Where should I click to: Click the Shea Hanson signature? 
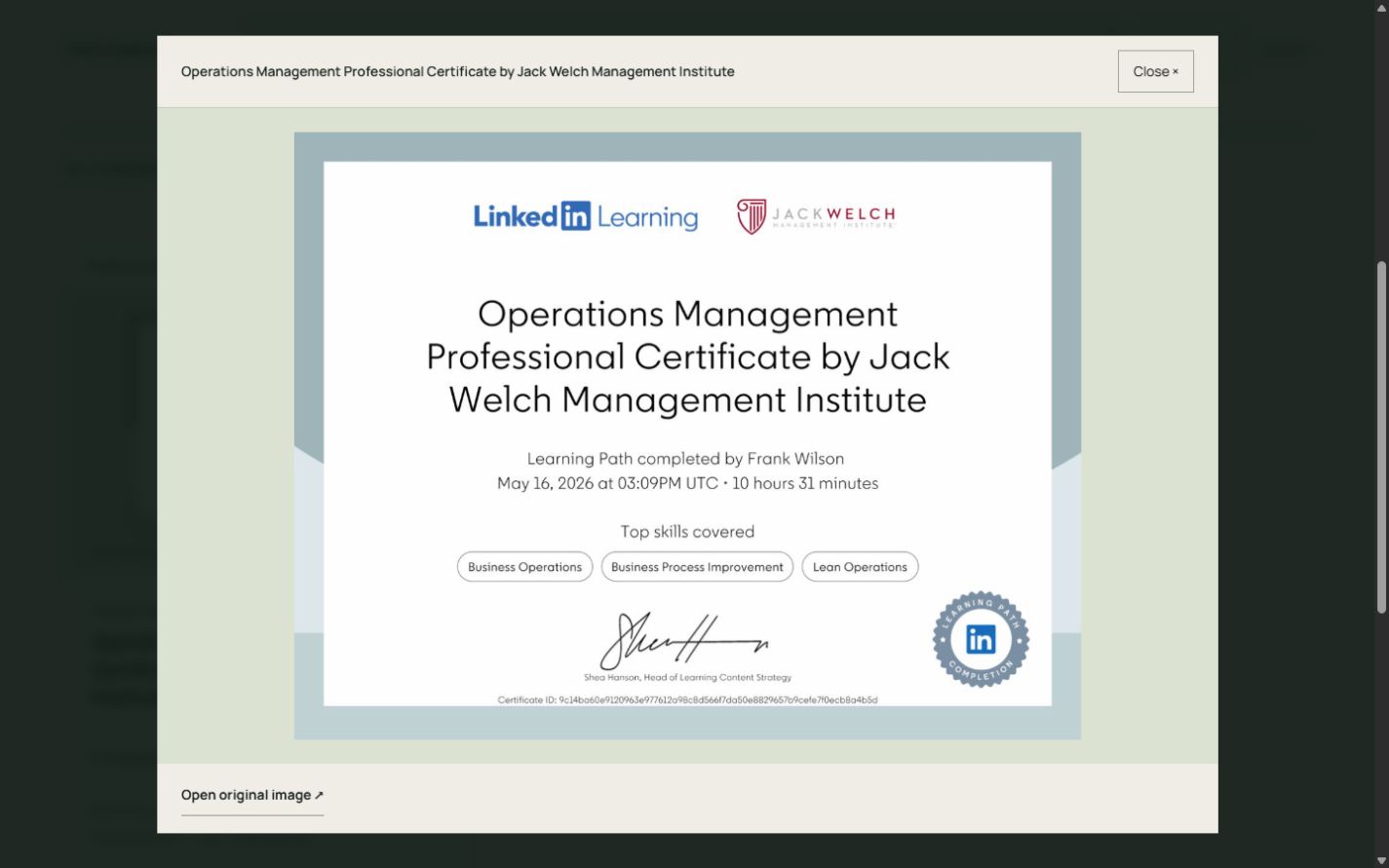click(682, 641)
